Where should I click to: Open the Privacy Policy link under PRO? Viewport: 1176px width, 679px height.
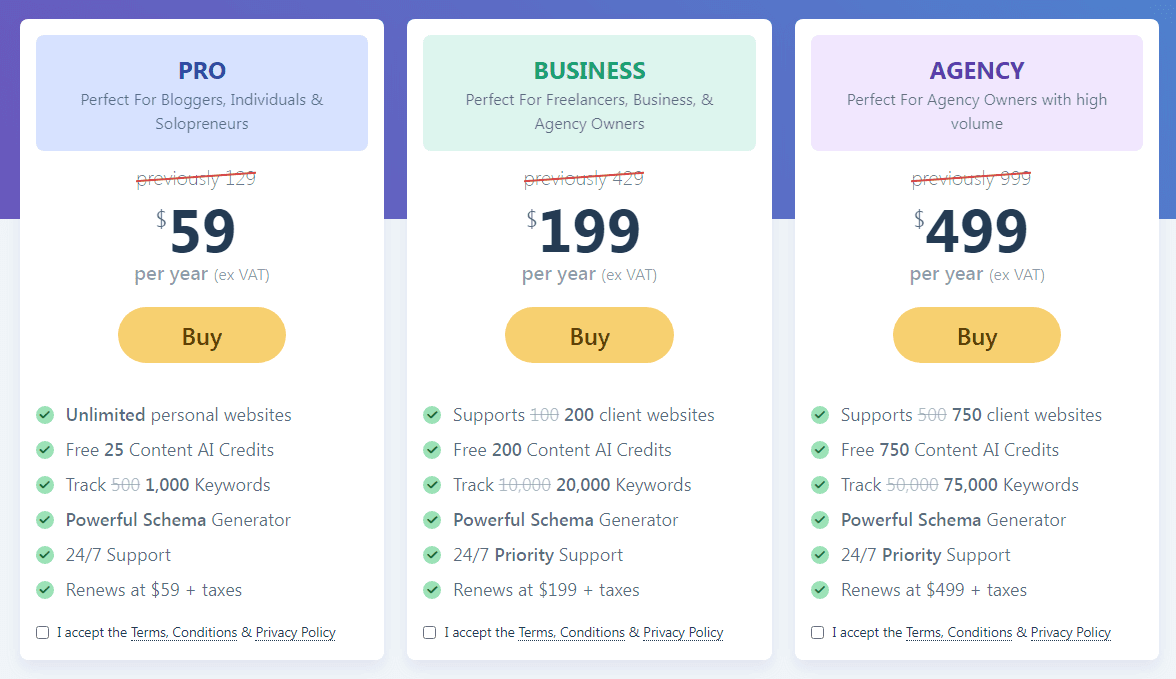[x=295, y=632]
